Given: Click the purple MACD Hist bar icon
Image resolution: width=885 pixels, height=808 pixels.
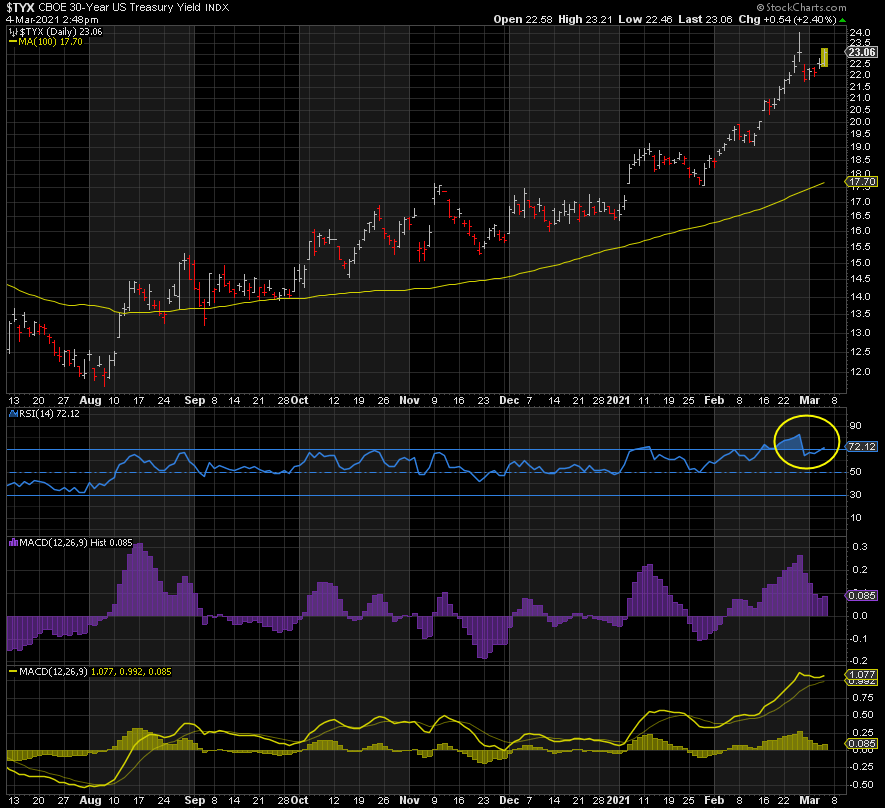Looking at the screenshot, I should 12,541.
